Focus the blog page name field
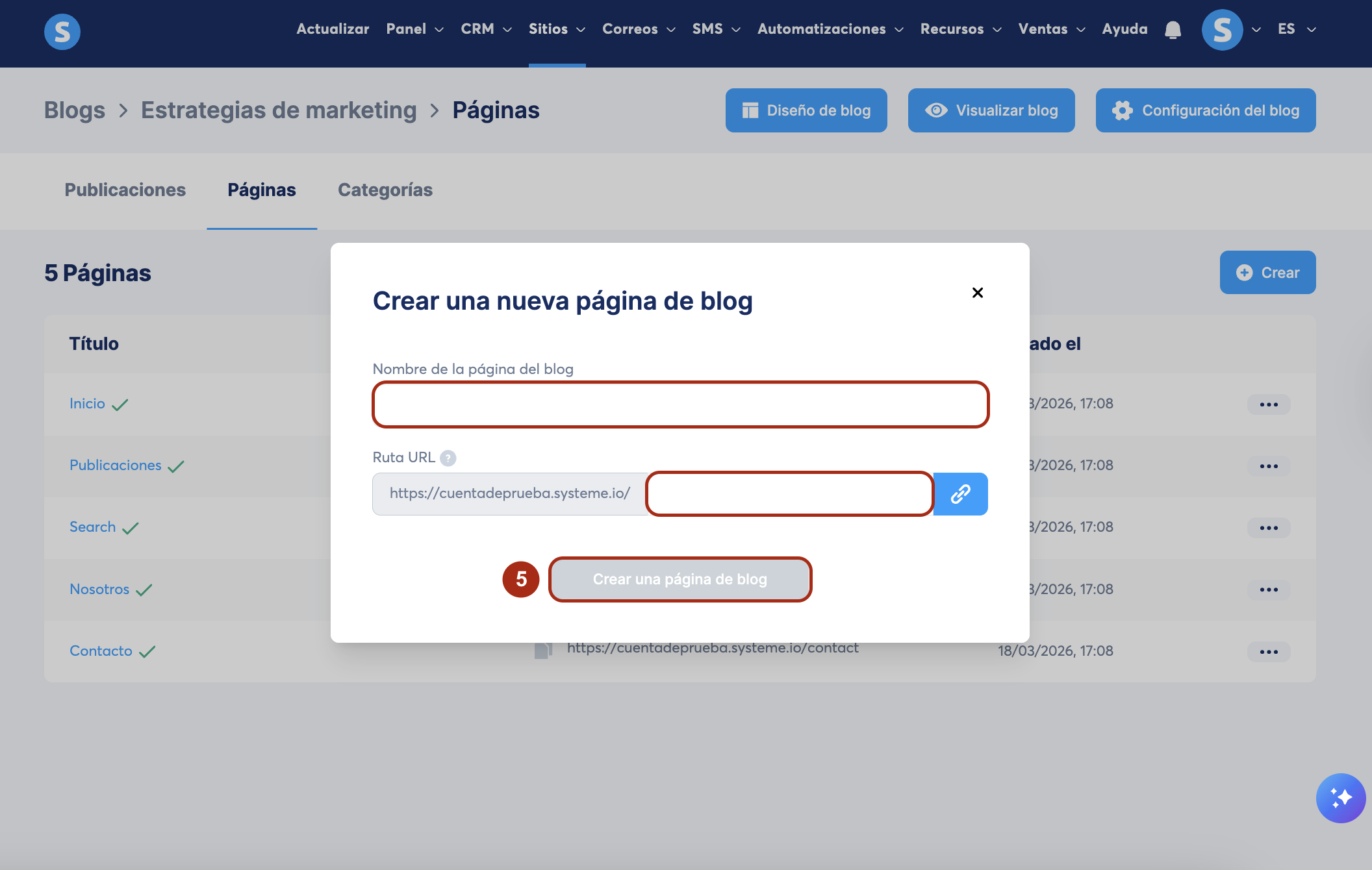 (680, 404)
